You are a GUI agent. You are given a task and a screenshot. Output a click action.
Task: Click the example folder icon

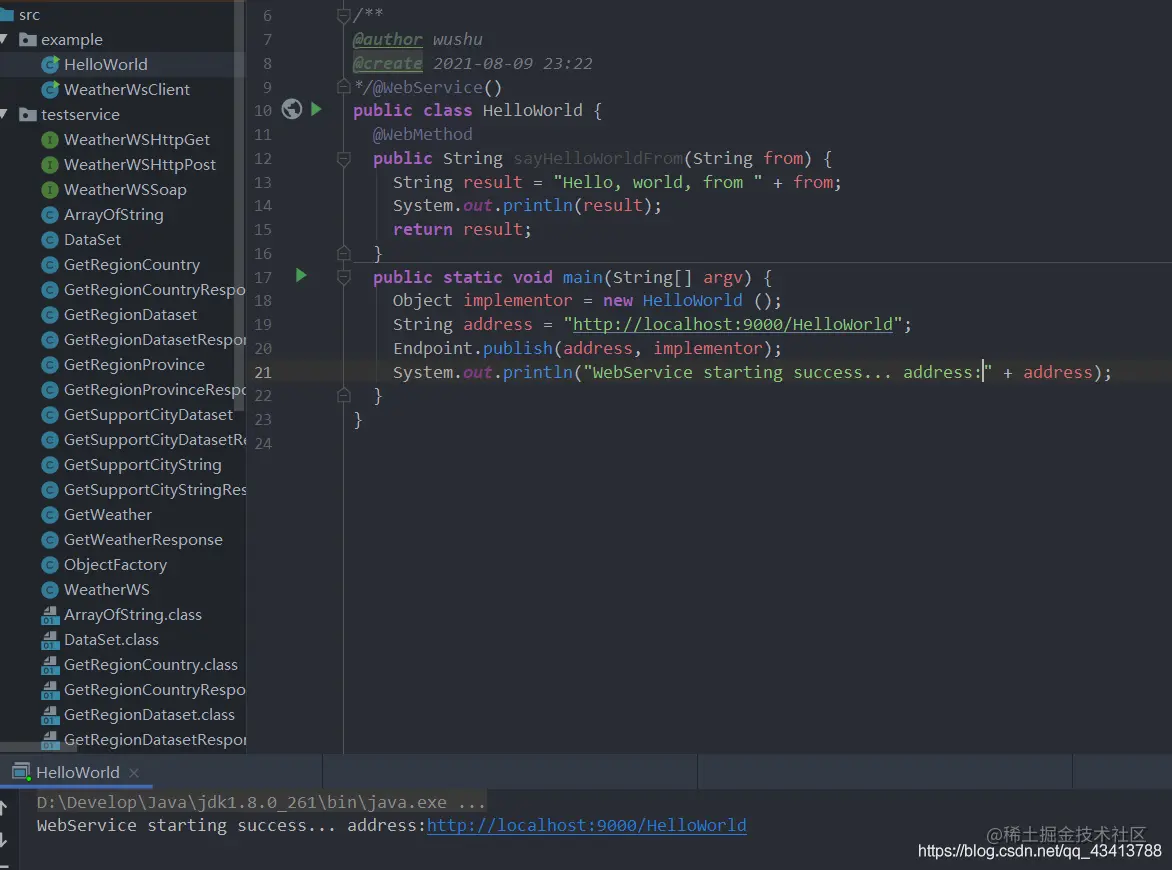pyautogui.click(x=28, y=40)
